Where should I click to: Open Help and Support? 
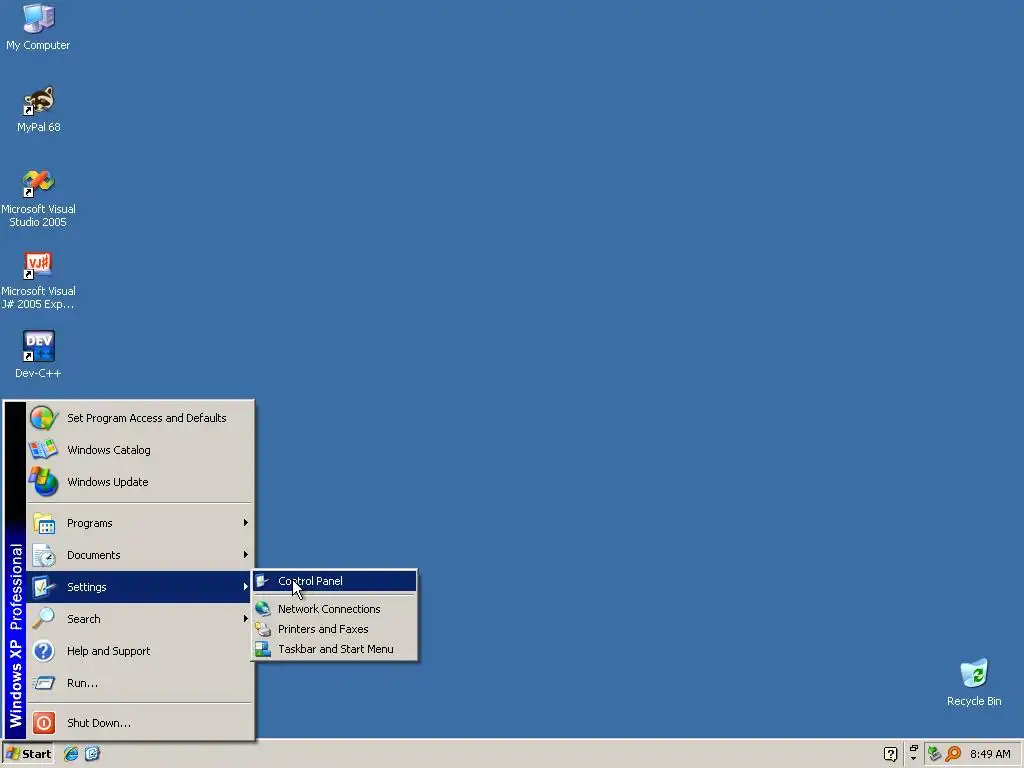140,651
